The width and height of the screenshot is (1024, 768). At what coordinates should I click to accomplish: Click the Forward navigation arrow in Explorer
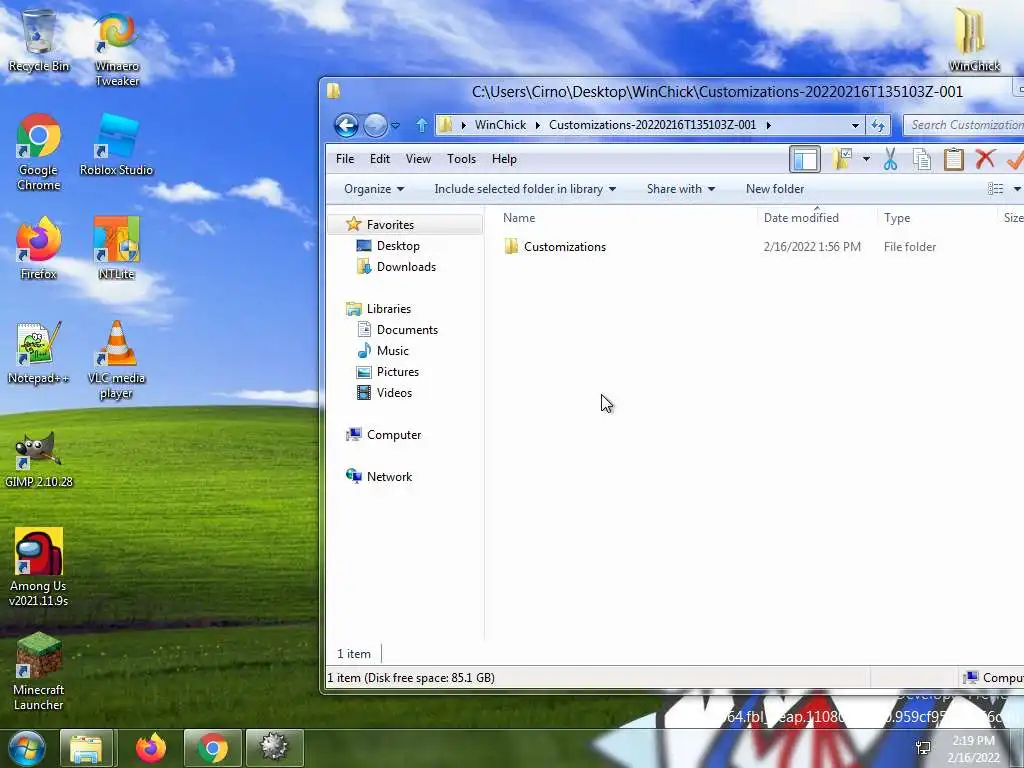click(375, 125)
